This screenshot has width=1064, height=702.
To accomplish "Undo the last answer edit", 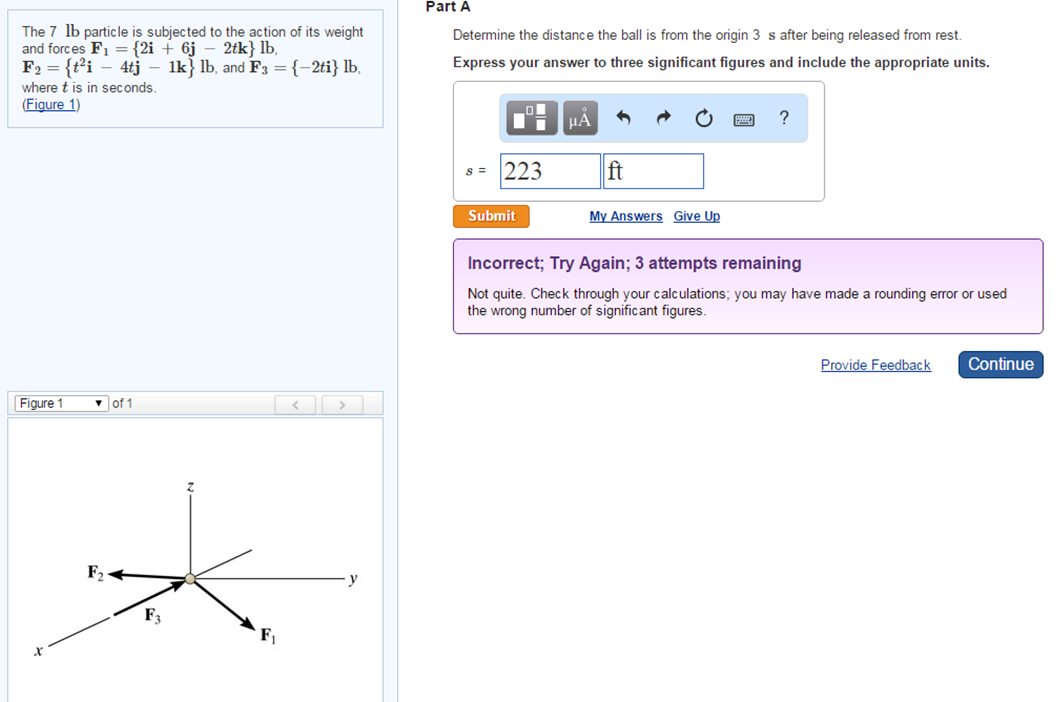I will 622,117.
